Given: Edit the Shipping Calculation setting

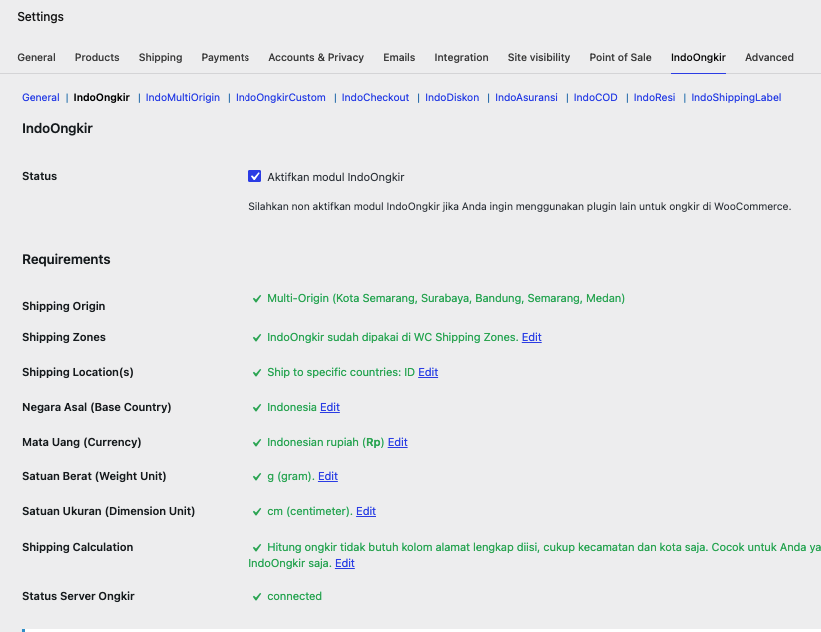Looking at the screenshot, I should point(345,563).
